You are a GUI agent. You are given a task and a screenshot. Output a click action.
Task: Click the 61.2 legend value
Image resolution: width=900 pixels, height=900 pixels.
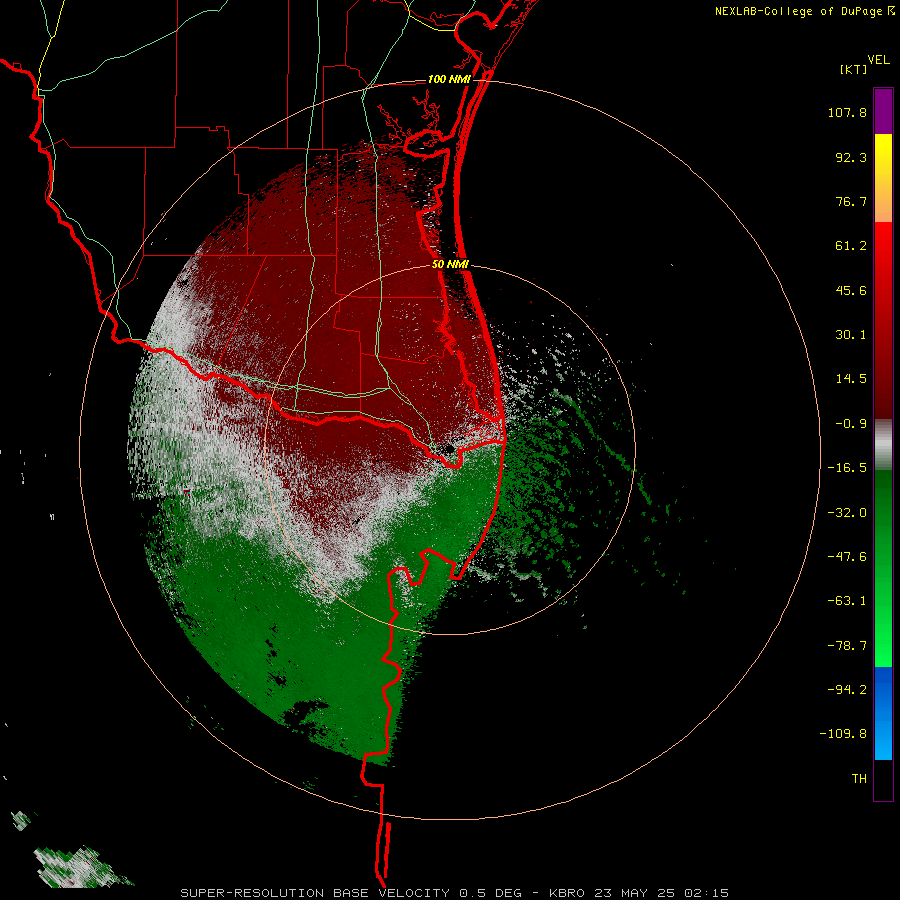click(851, 246)
